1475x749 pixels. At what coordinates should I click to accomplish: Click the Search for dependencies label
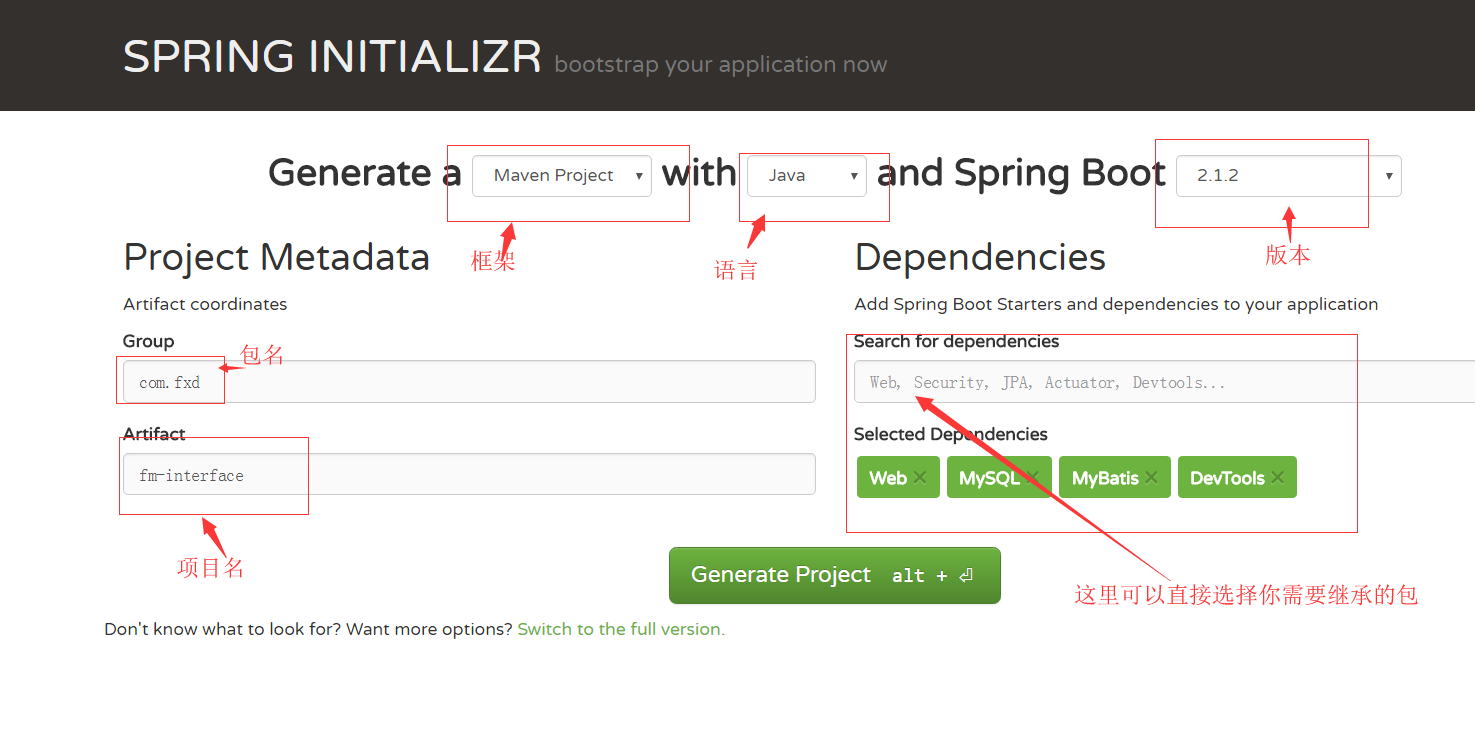pyautogui.click(x=956, y=341)
